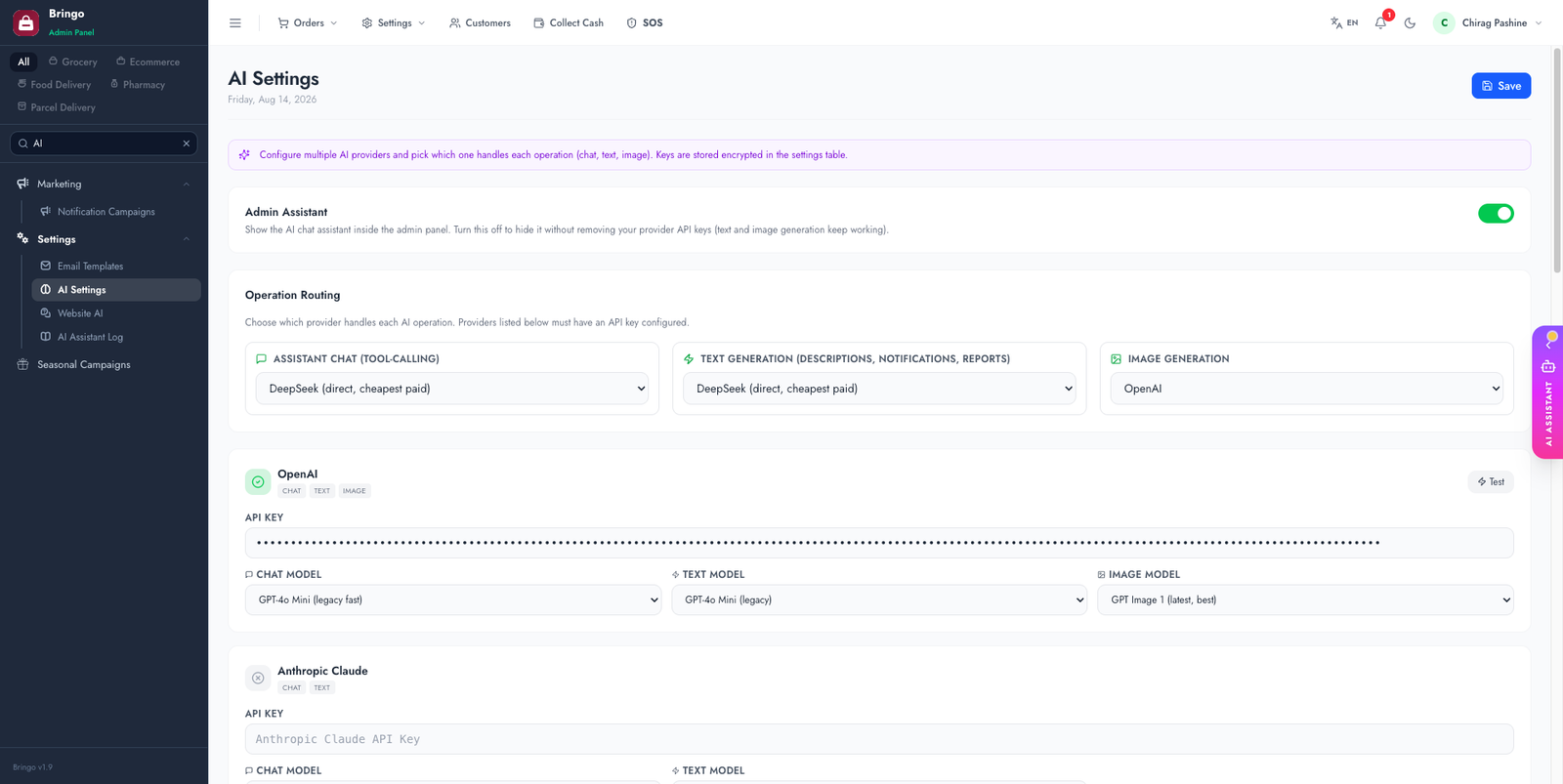Open the Text Generation provider dropdown
This screenshot has height=784, width=1563.
[879, 389]
